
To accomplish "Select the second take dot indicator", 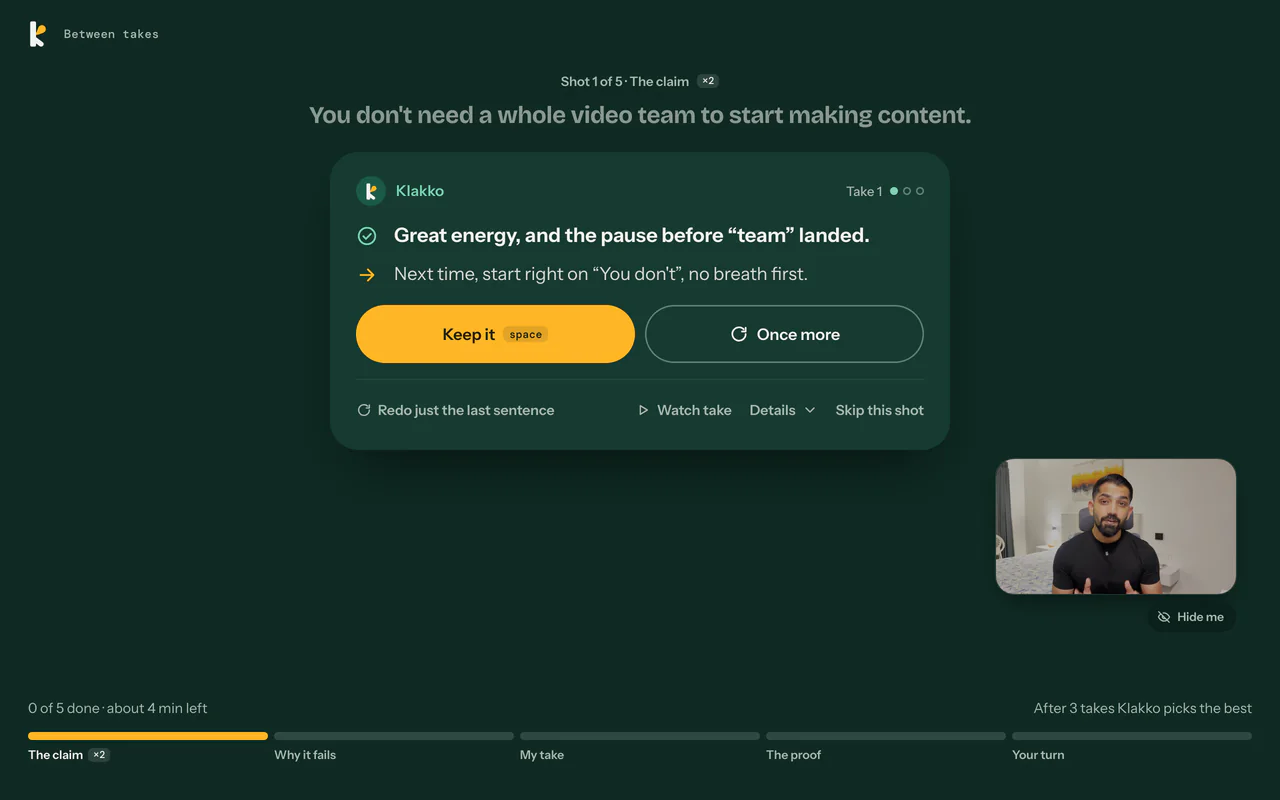I will pyautogui.click(x=907, y=191).
